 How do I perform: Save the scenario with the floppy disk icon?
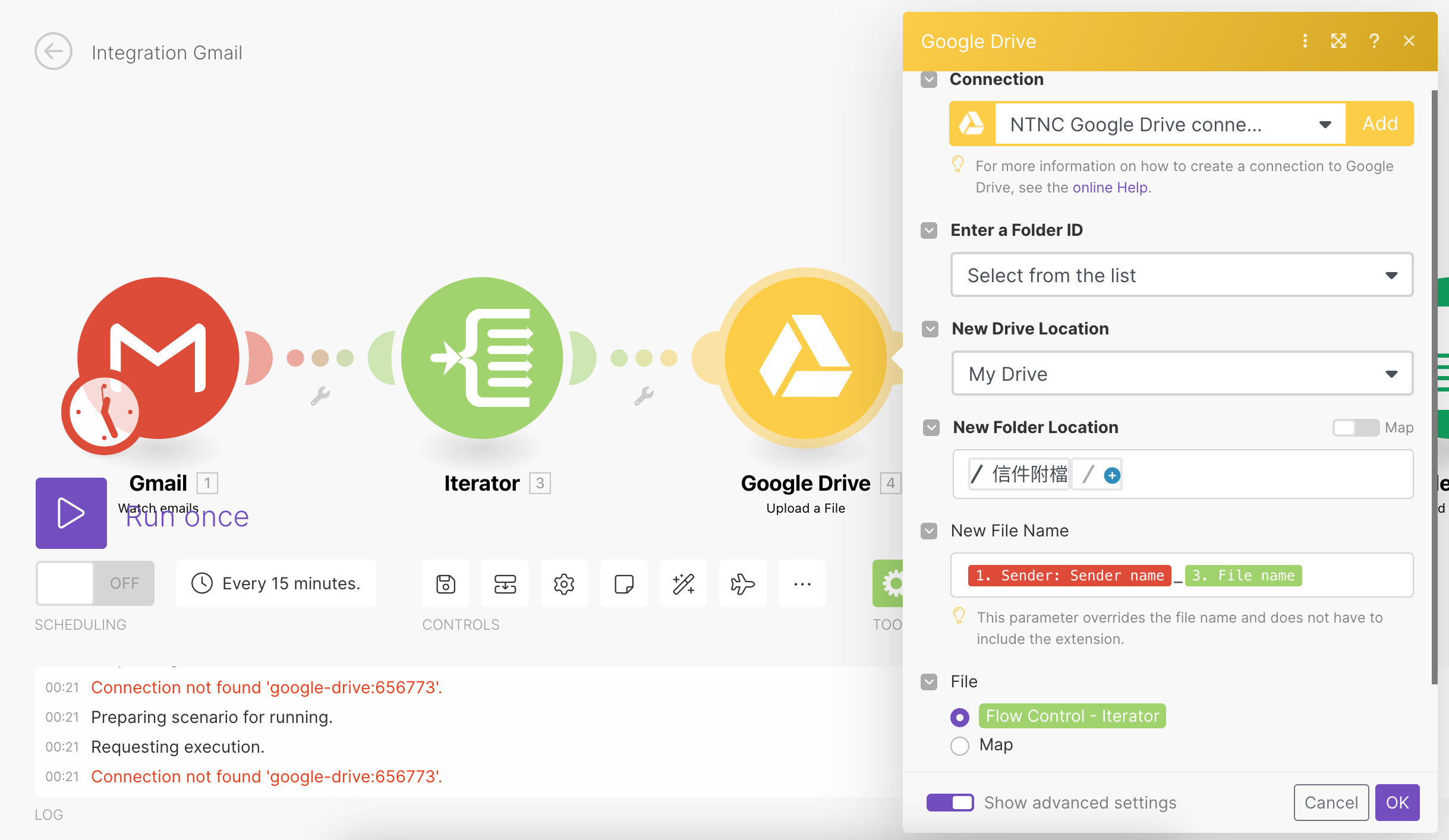pos(445,583)
